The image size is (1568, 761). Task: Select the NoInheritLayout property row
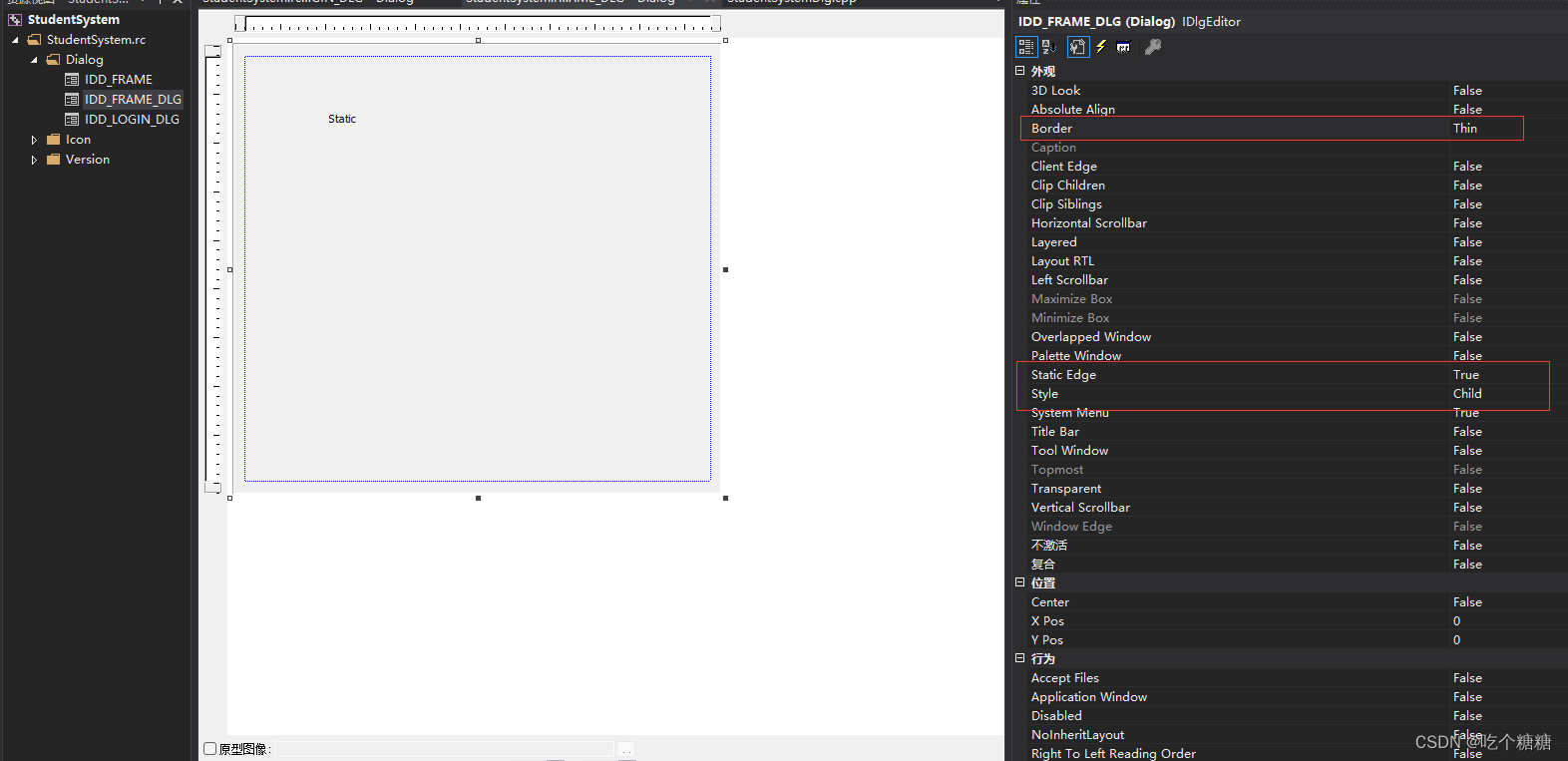click(x=1298, y=735)
